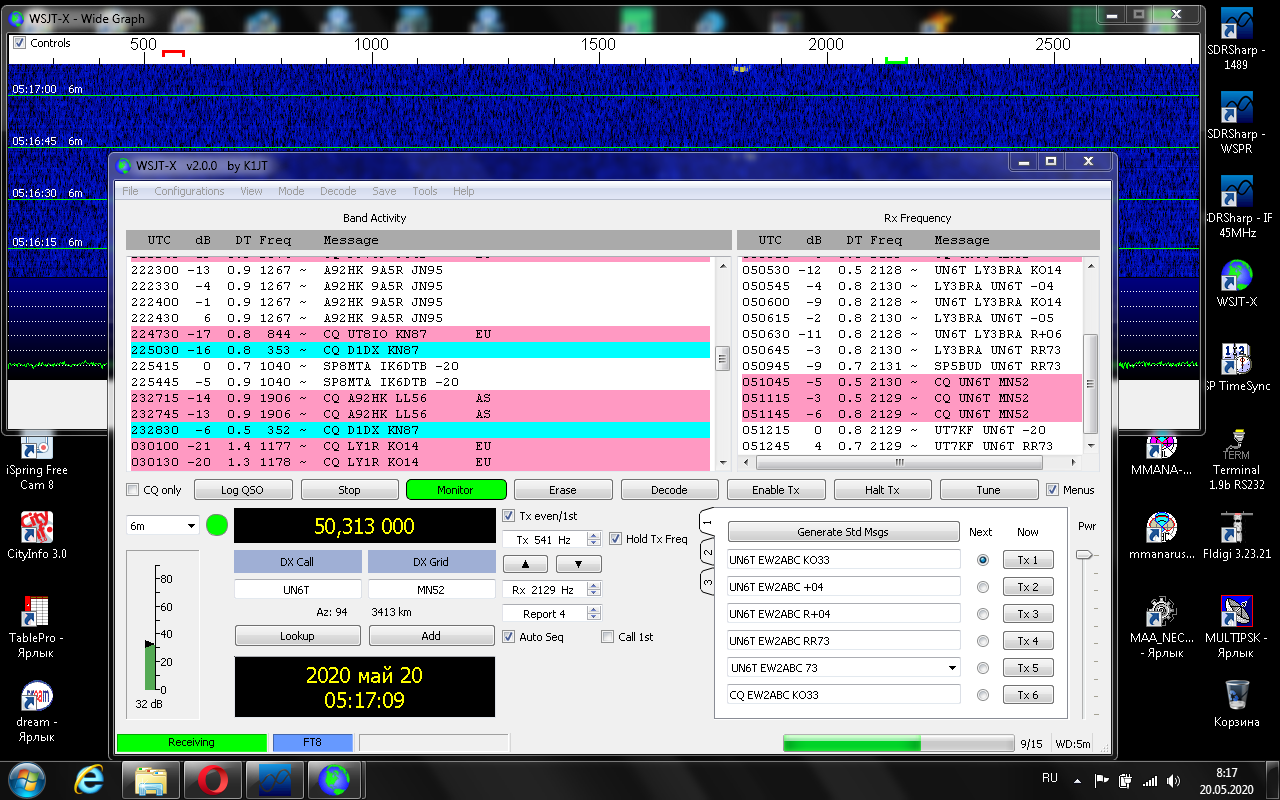Adjust the Pwr power slider handle

[1084, 555]
